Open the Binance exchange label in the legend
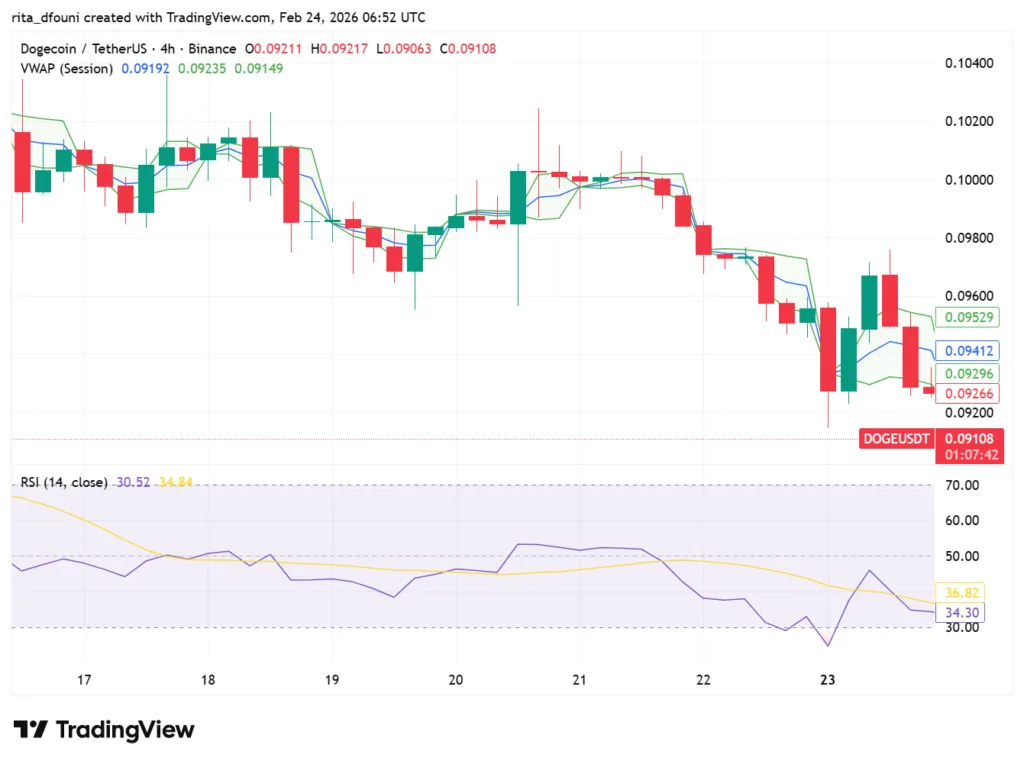The image size is (1024, 764). coord(213,48)
